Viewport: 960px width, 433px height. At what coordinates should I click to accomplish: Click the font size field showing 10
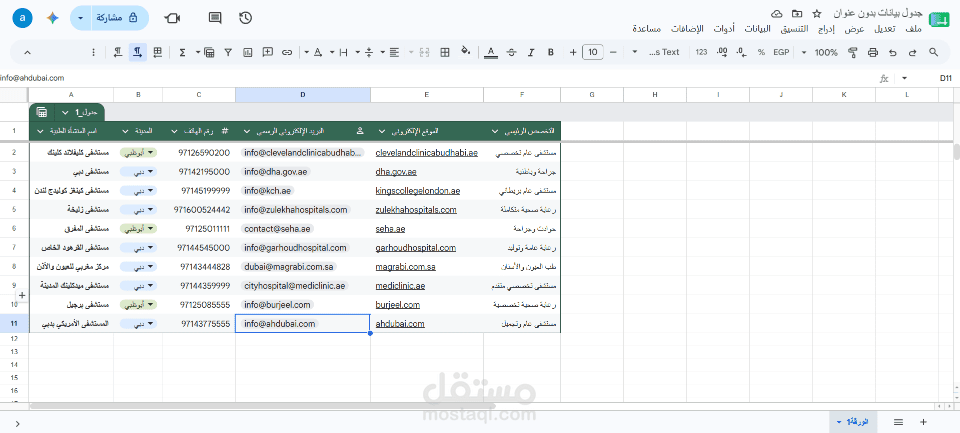point(593,53)
